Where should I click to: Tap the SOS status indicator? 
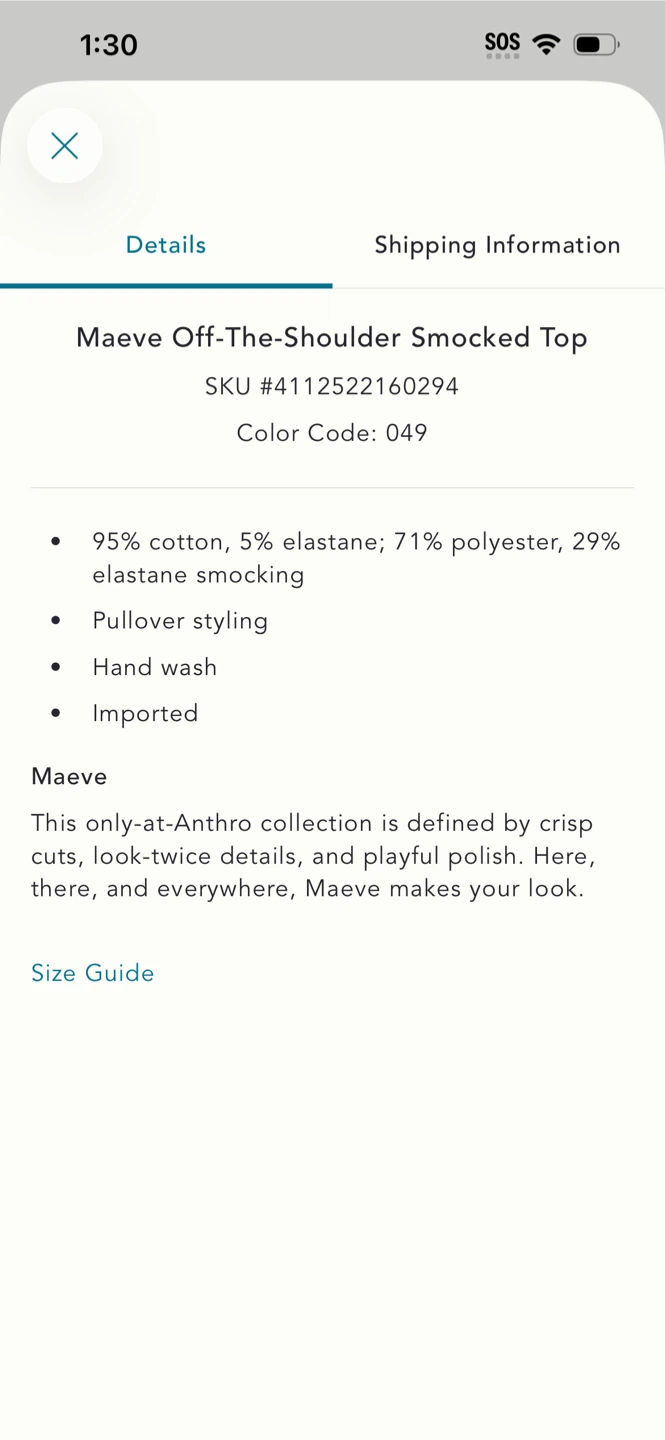[502, 44]
